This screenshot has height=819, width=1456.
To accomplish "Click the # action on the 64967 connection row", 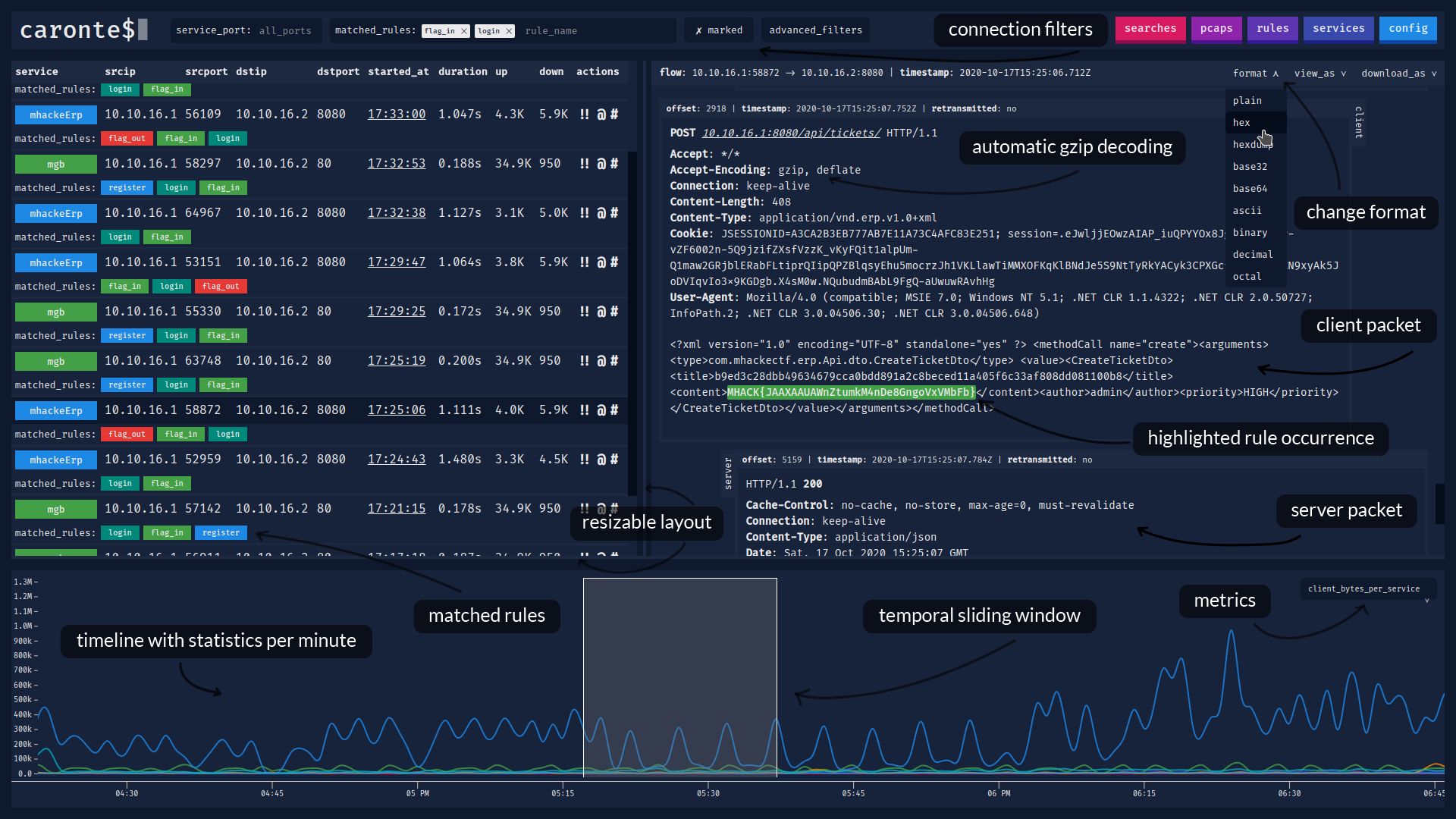I will (x=614, y=213).
